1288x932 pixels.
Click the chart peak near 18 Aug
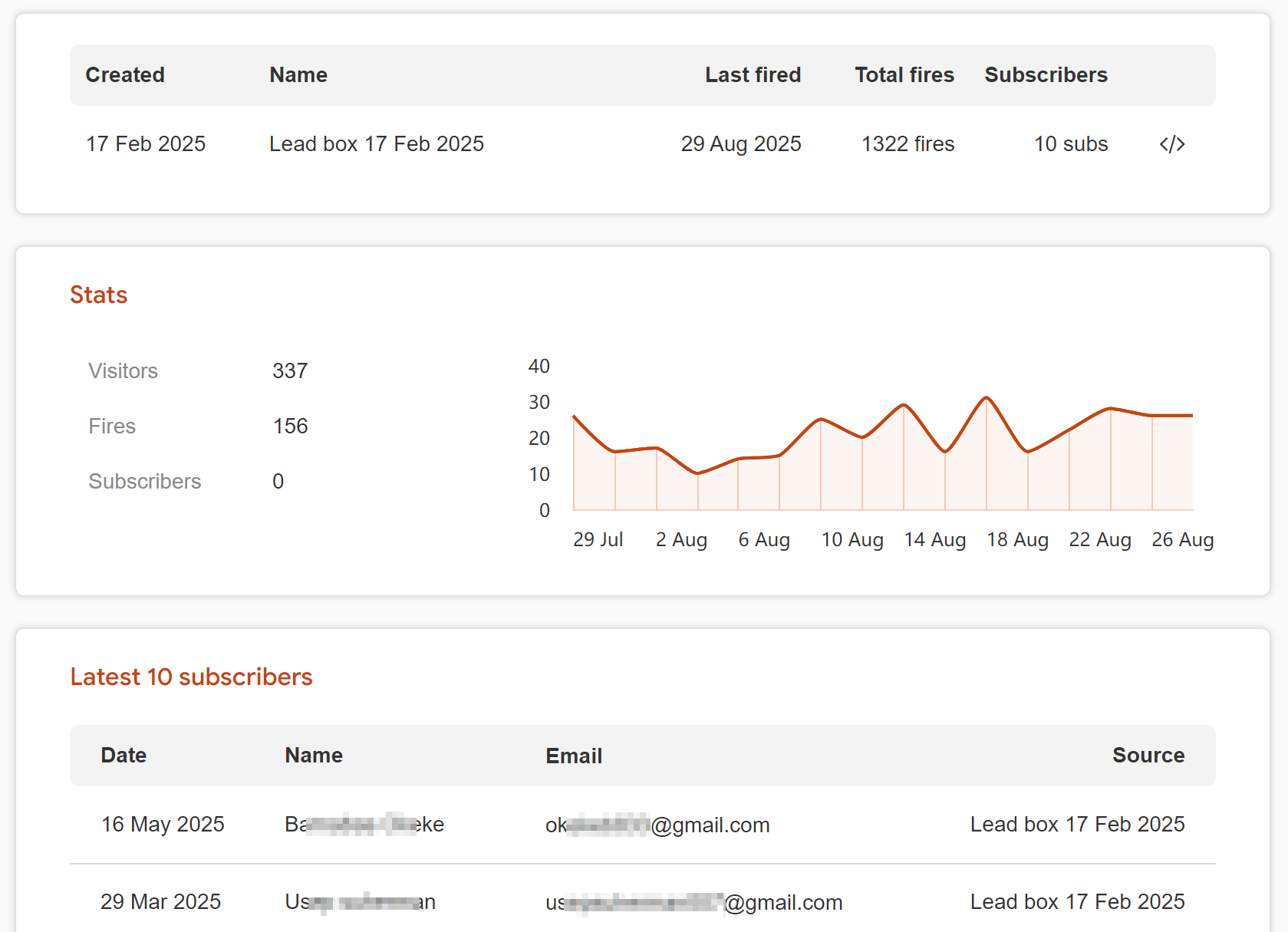pyautogui.click(x=986, y=398)
